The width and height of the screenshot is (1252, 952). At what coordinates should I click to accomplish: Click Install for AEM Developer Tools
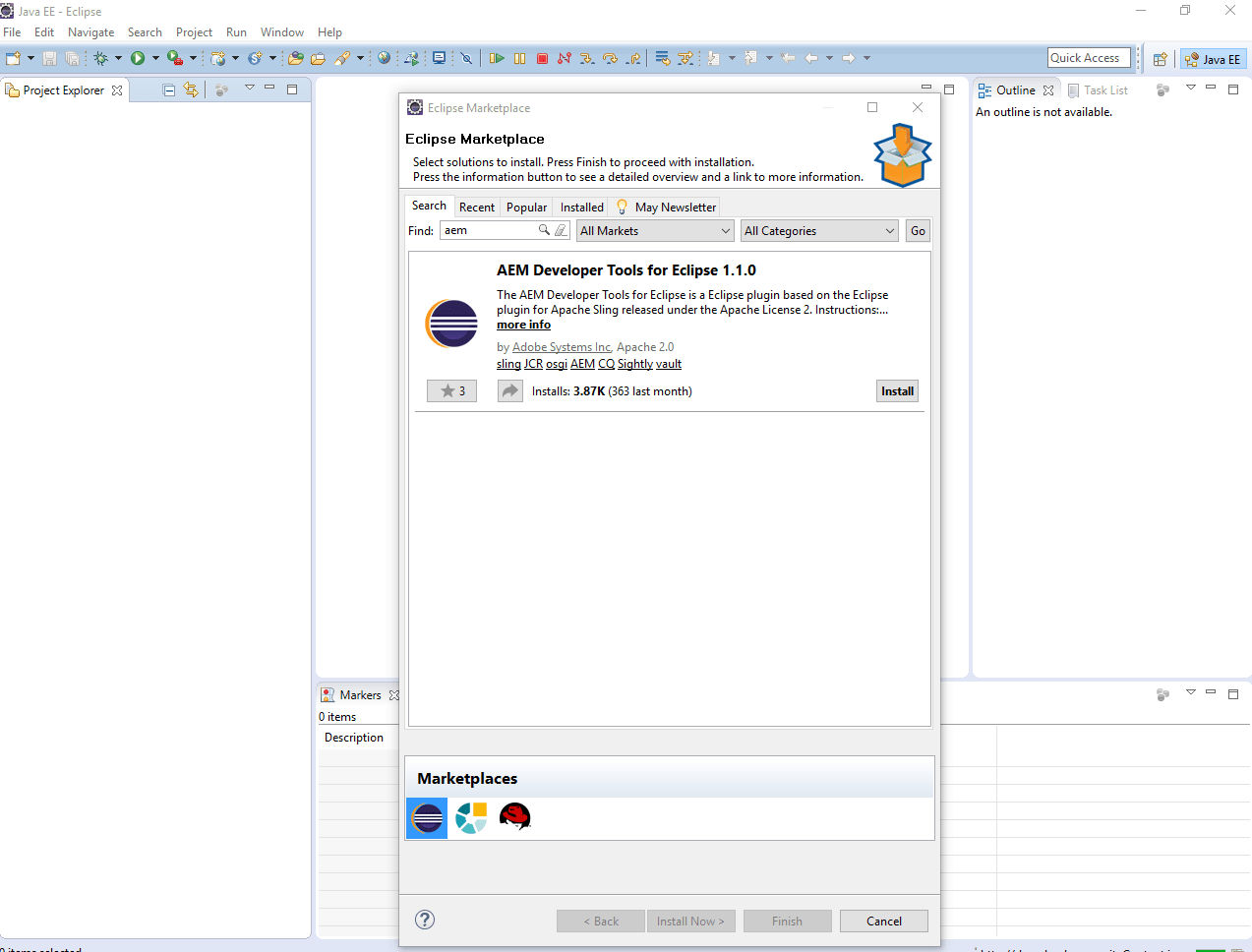click(897, 391)
